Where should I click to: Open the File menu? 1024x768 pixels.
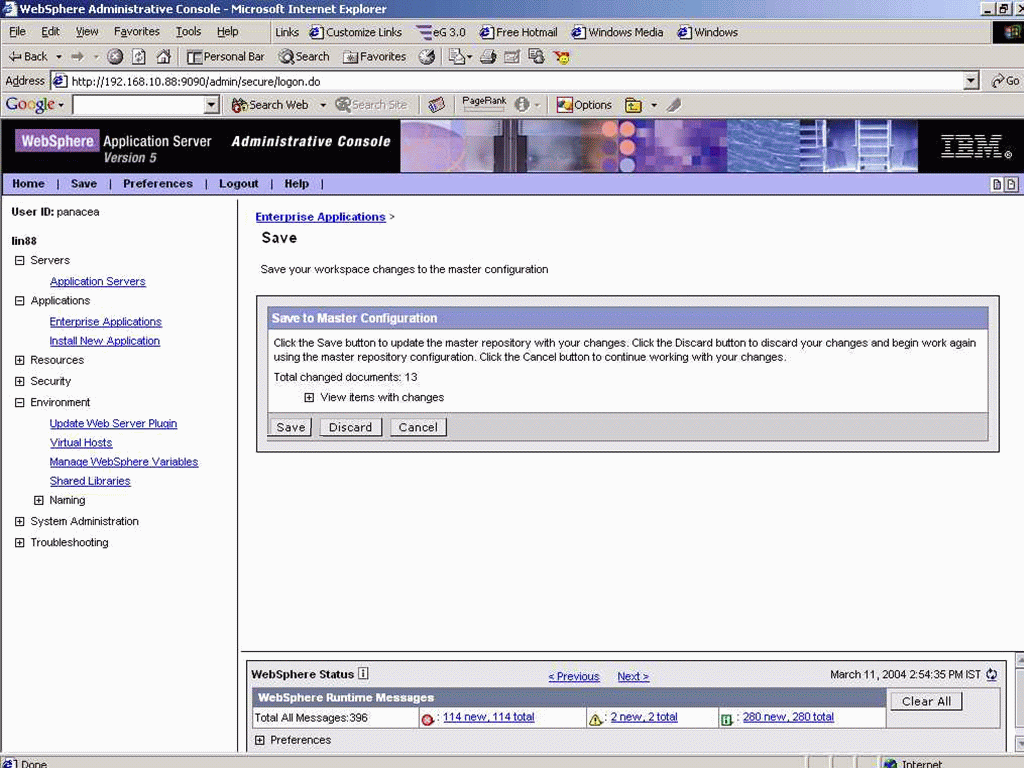tap(18, 31)
